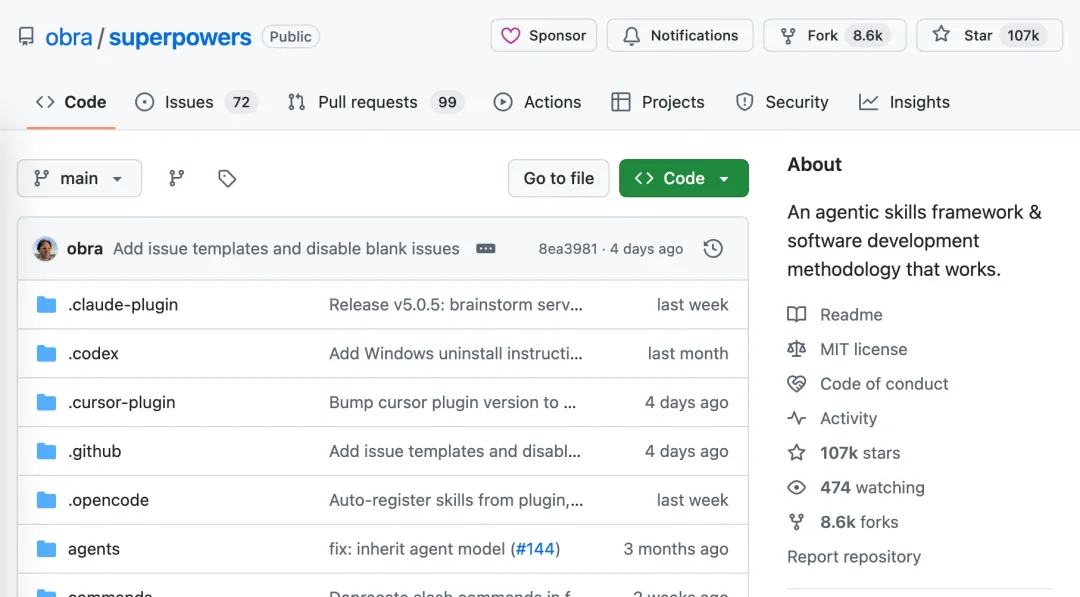Expand commit message ellipsis icon

click(486, 249)
